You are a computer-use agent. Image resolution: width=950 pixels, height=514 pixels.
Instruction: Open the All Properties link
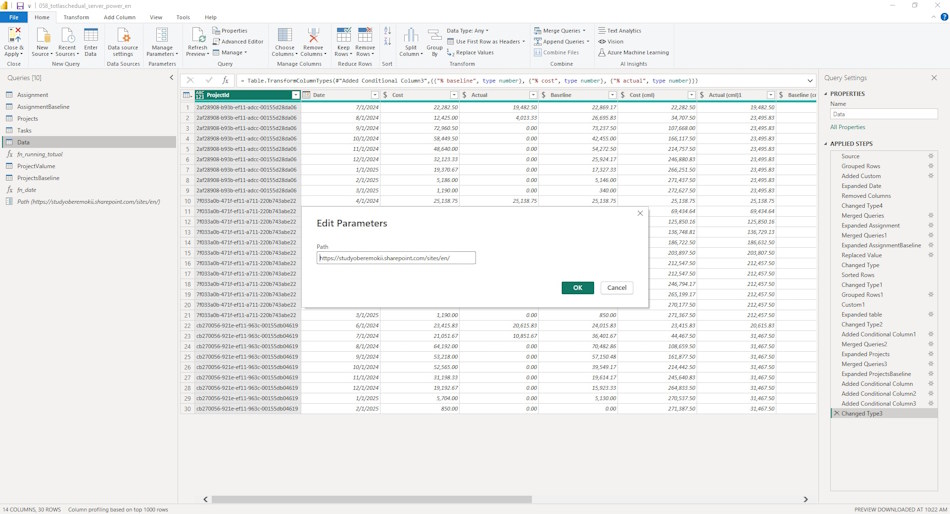tap(848, 127)
